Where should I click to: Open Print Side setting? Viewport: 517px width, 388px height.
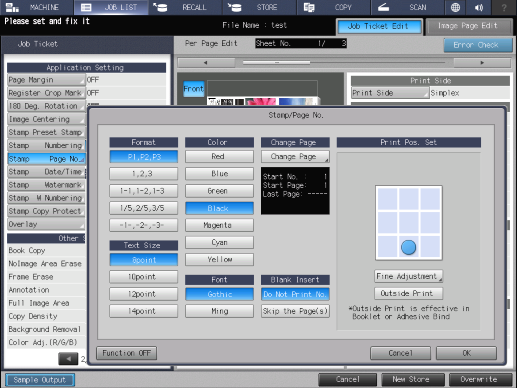tap(390, 93)
